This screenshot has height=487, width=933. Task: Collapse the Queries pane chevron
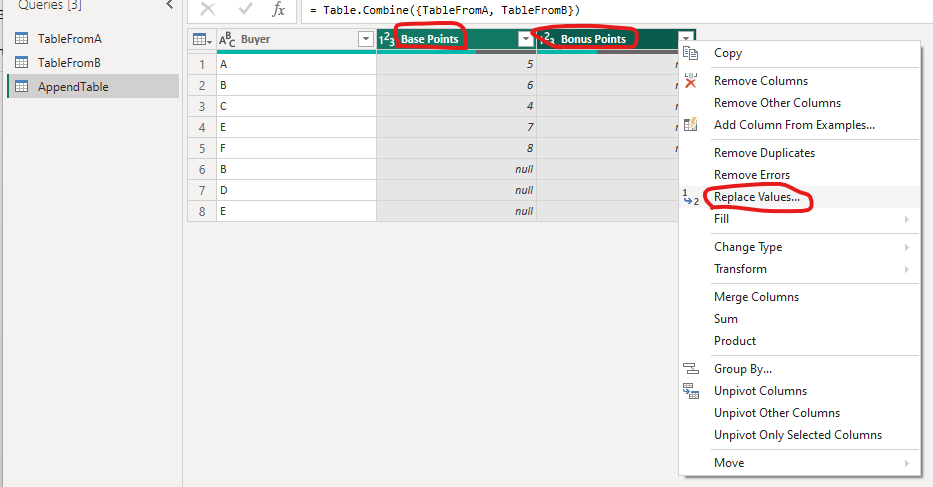click(x=170, y=5)
